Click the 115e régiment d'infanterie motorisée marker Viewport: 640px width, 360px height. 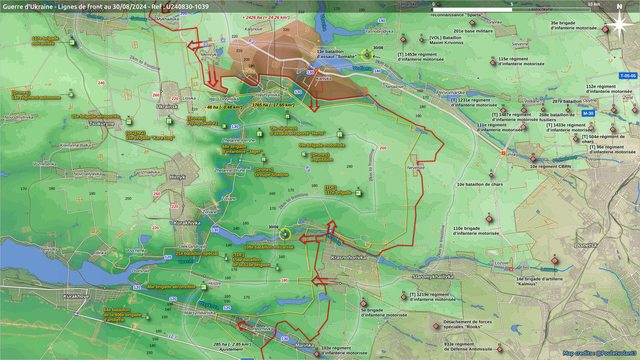(x=493, y=62)
